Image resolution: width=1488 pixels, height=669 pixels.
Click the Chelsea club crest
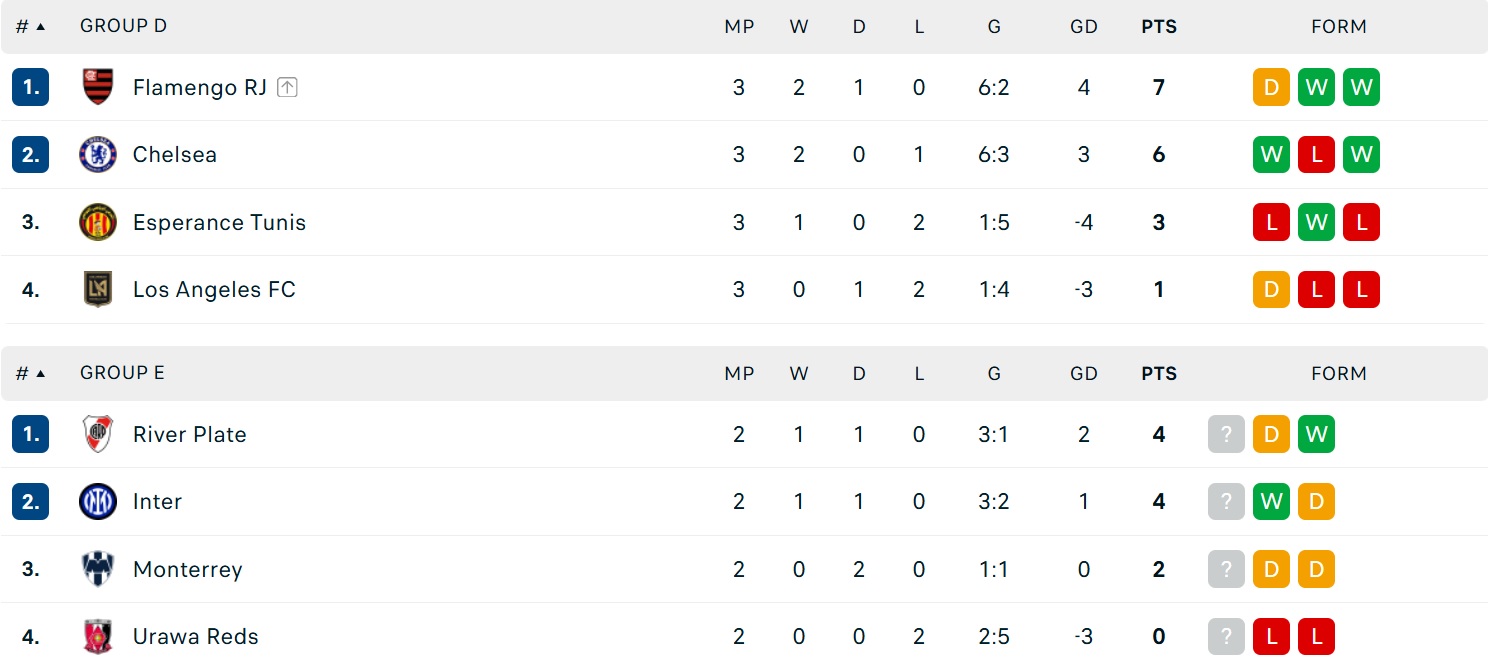(98, 154)
